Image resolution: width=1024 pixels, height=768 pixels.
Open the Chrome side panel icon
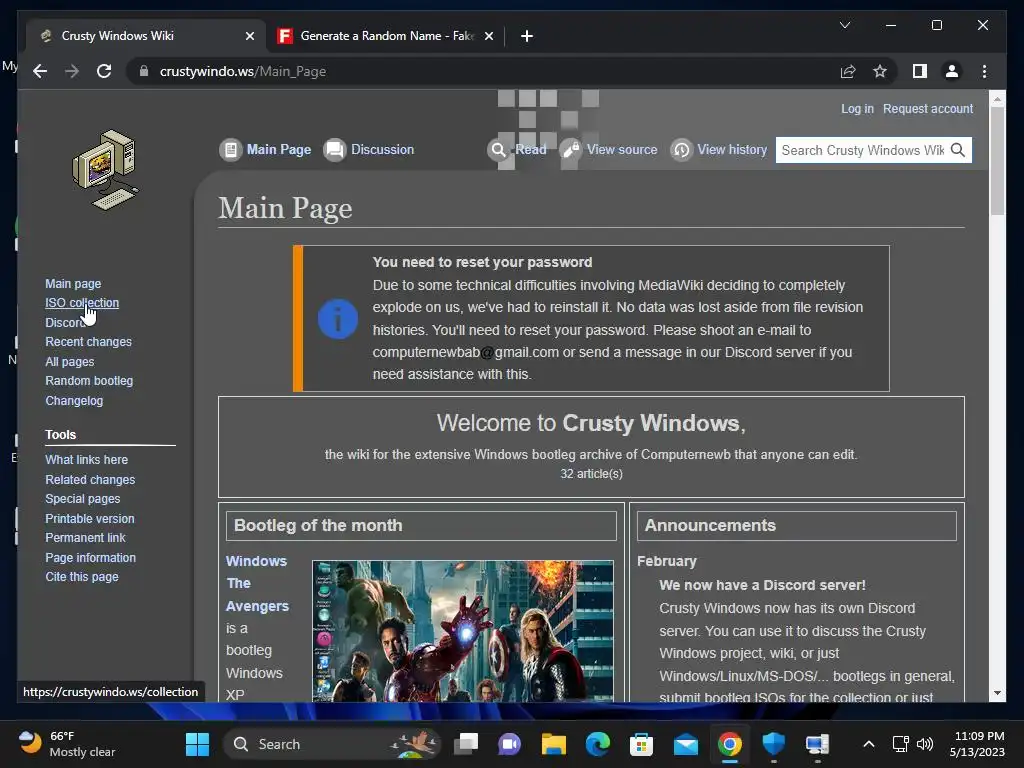pos(920,71)
